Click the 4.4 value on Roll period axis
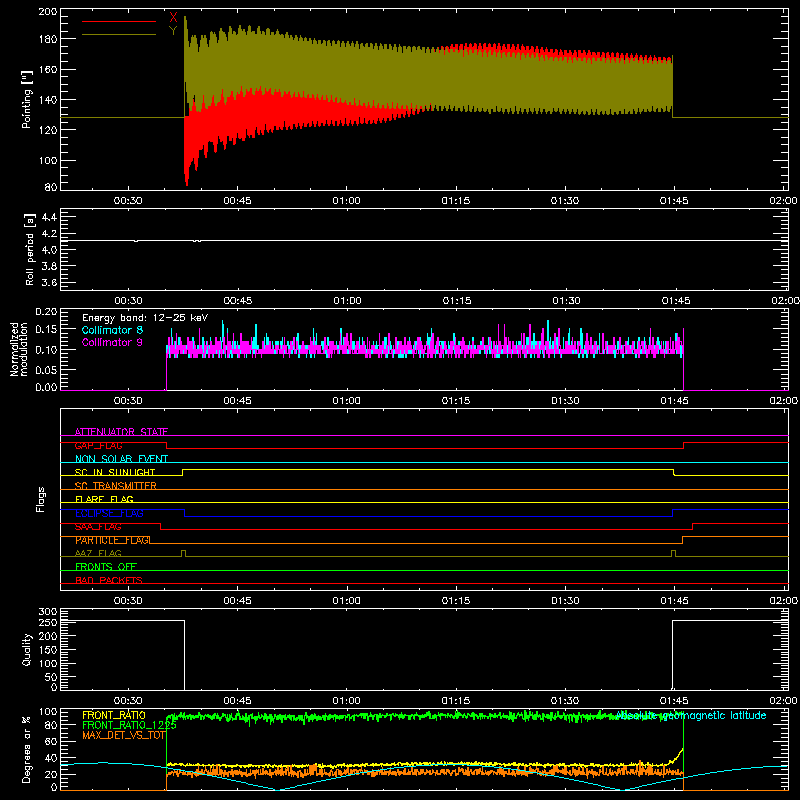 (x=49, y=217)
